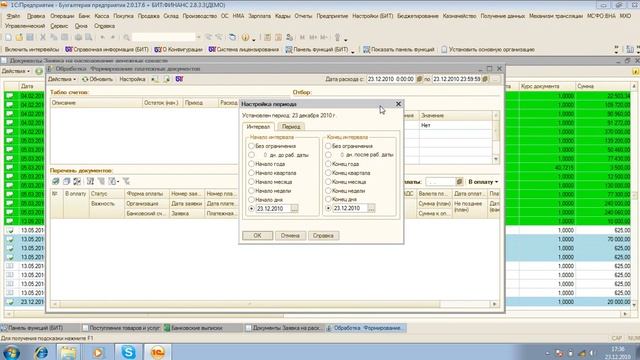Click period select button after end date
Screen dimensions: 640x360
pos(496,79)
